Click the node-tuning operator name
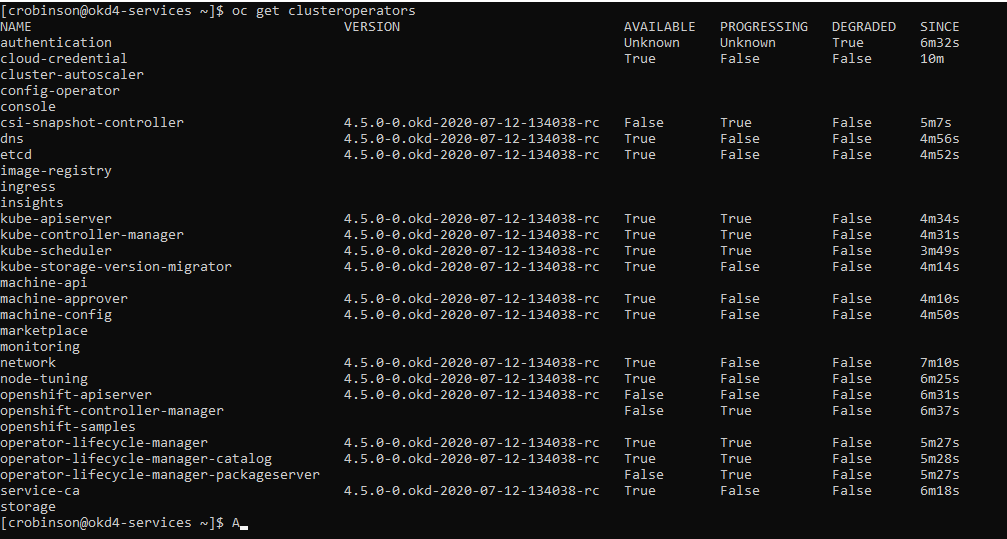The width and height of the screenshot is (1007, 539). [x=44, y=379]
